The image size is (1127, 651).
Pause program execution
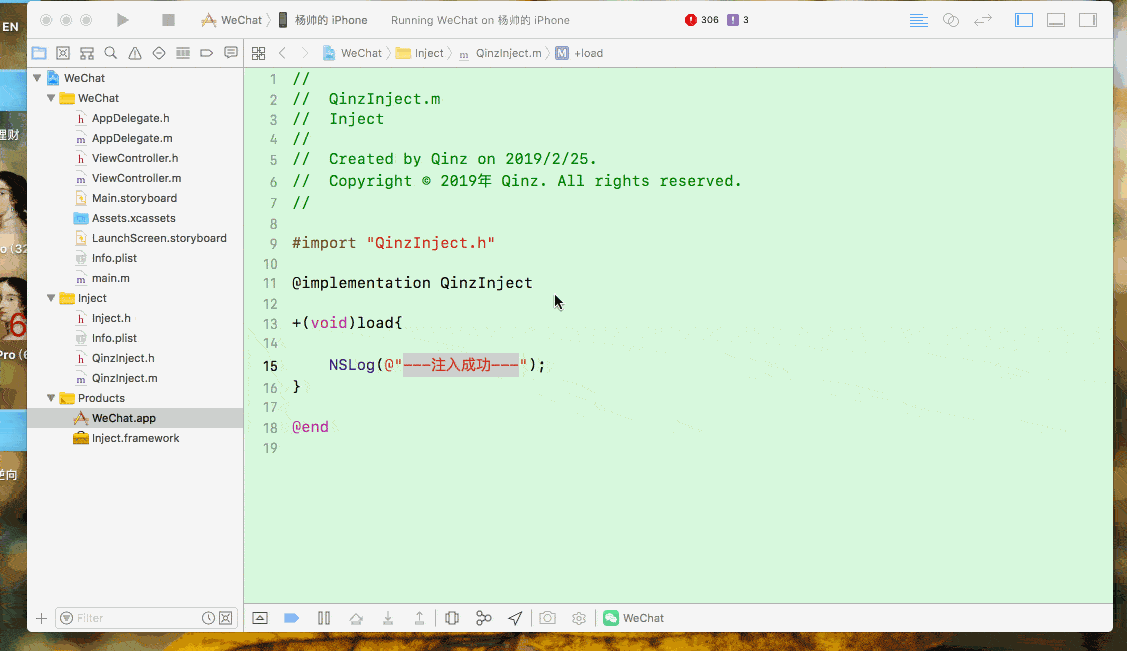(324, 618)
